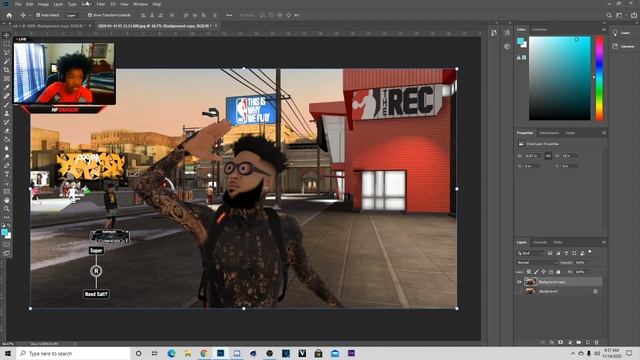
Task: Open the Filter menu
Action: (x=100, y=4)
